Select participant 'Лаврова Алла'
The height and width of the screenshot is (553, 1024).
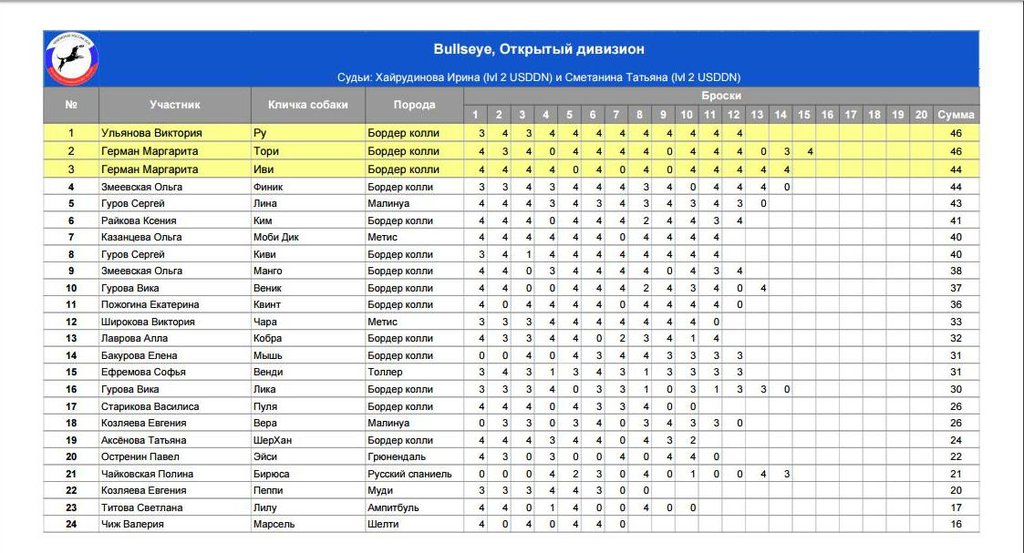[134, 338]
